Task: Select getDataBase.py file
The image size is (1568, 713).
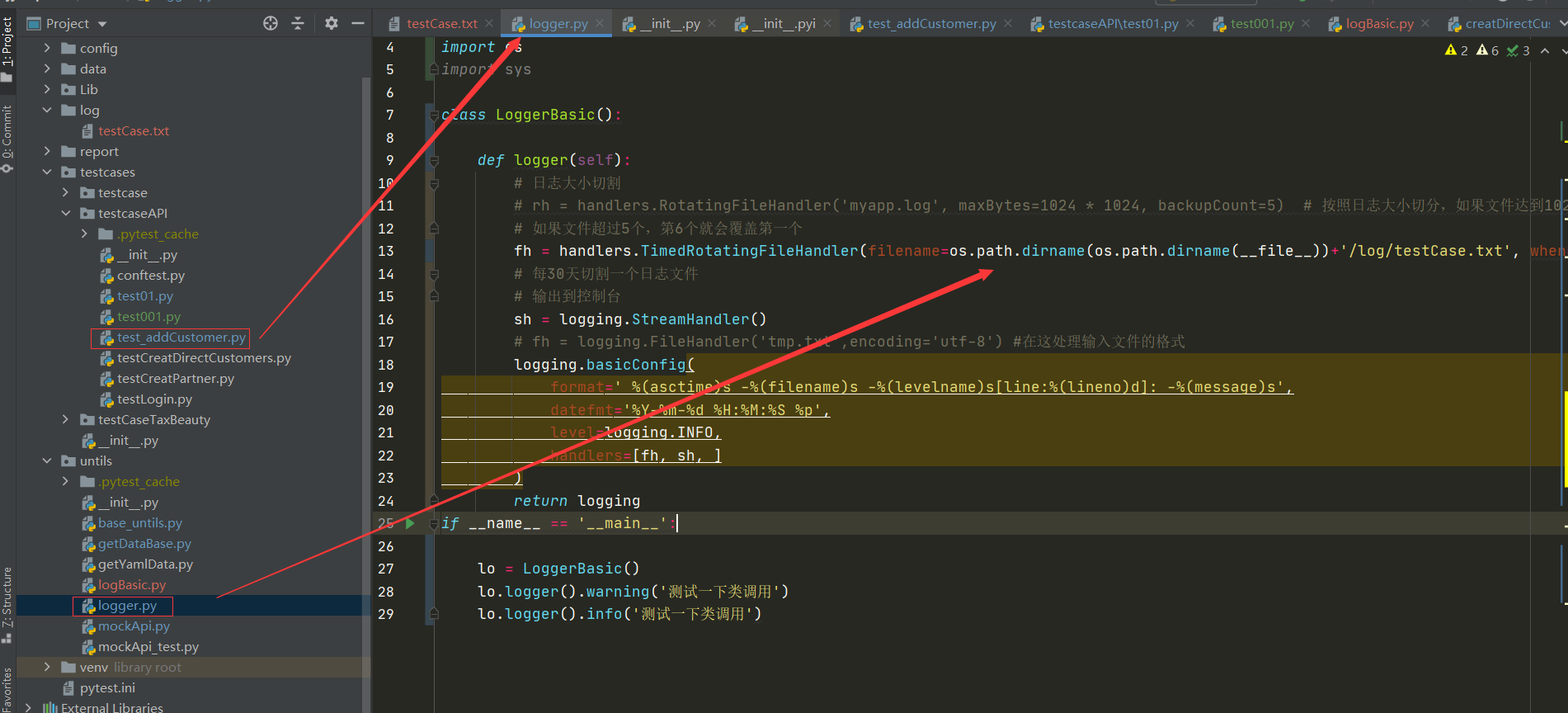Action: point(144,543)
